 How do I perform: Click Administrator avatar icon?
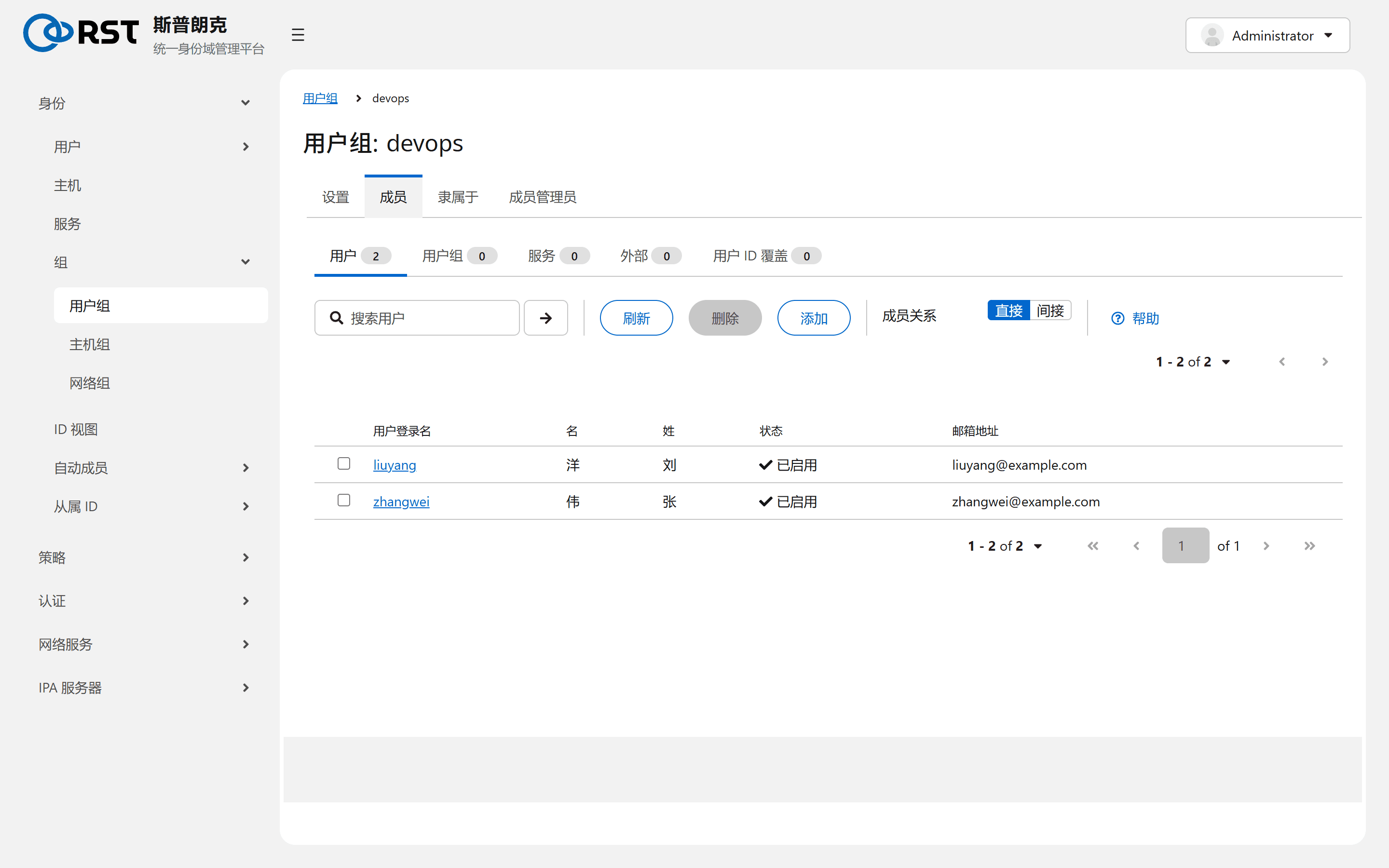pyautogui.click(x=1212, y=35)
